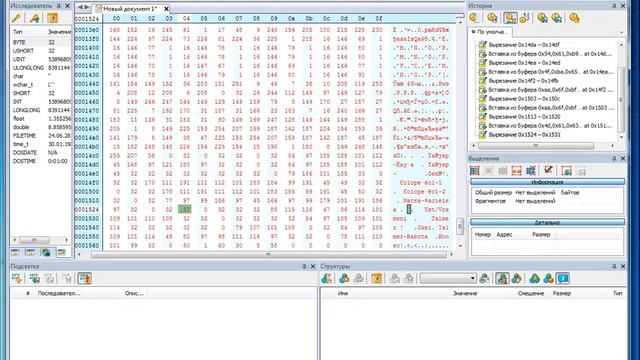Open the second bottom tab of the Исследователь panel
This screenshot has height=360, width=640.
[x=31, y=253]
